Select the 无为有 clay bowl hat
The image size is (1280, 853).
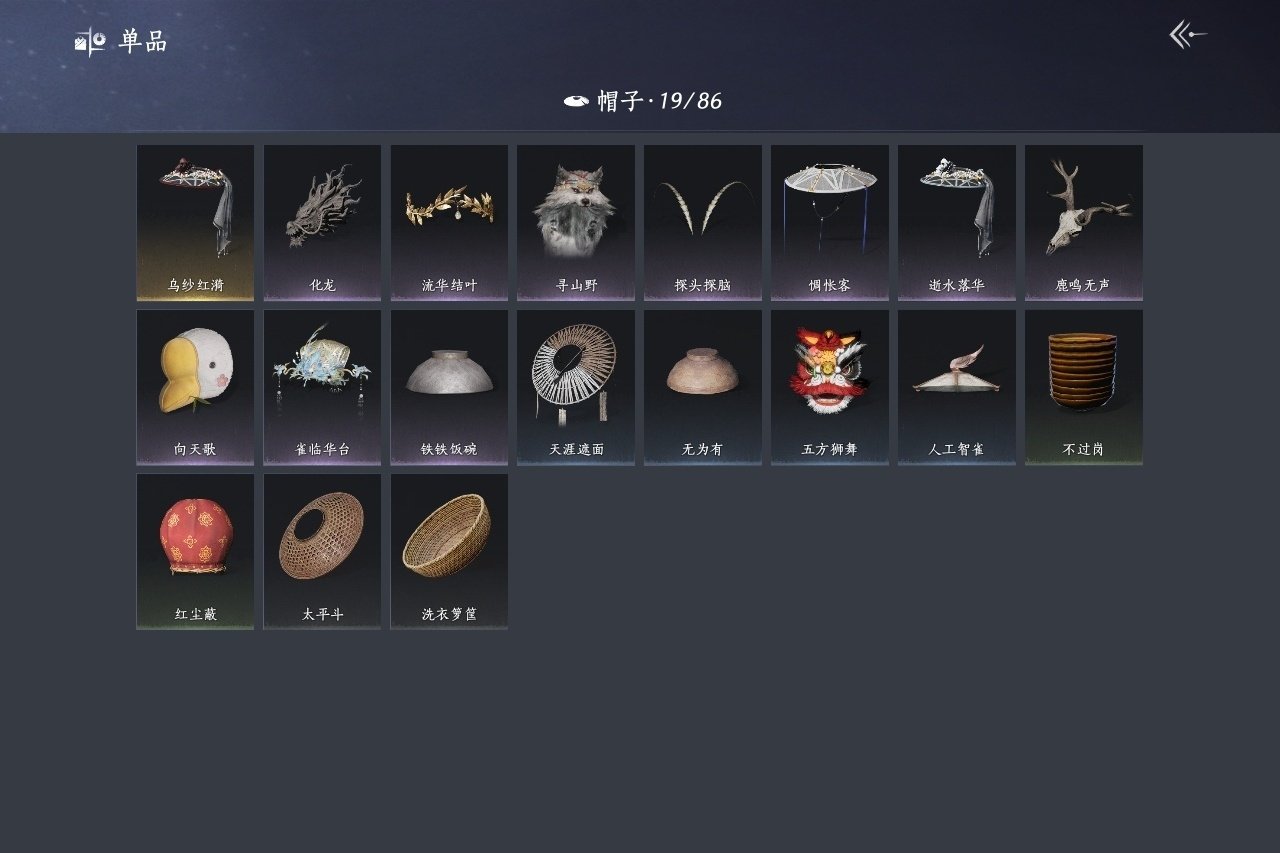[x=703, y=387]
